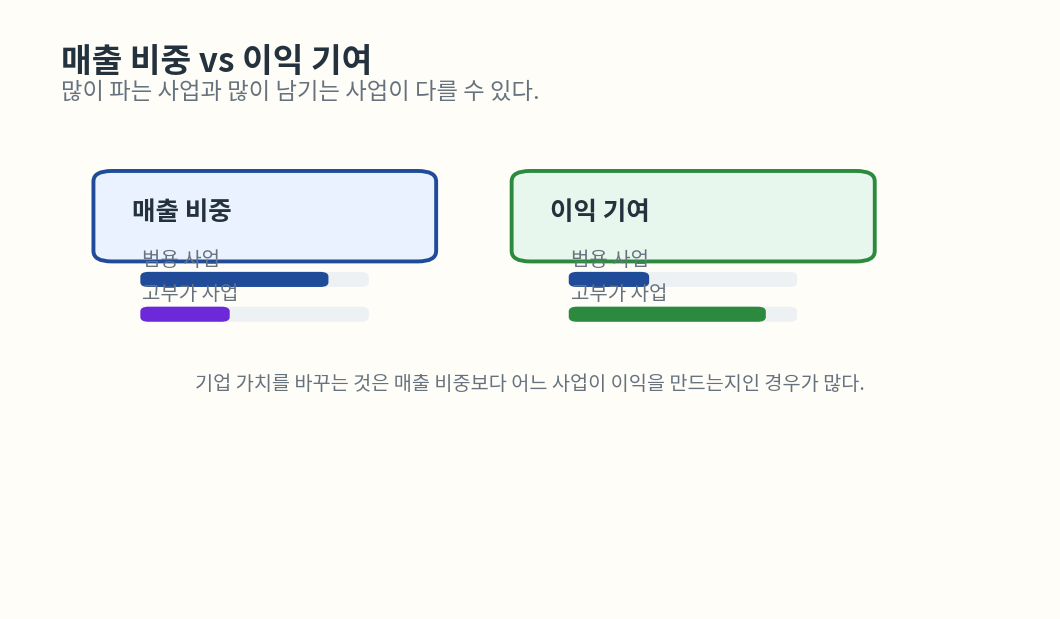This screenshot has height=619, width=1060.
Task: Click the footer sentence starting with 기업 가치를
Action: [529, 383]
